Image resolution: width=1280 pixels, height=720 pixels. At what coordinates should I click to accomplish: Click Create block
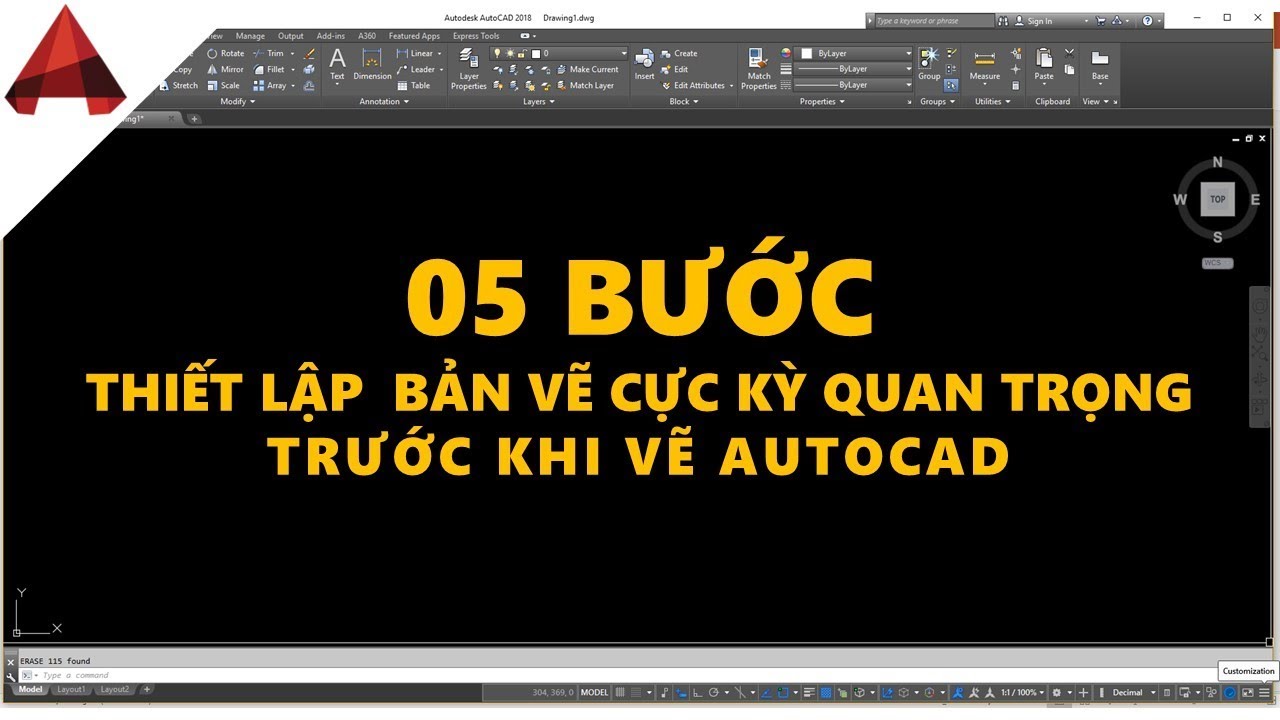678,53
